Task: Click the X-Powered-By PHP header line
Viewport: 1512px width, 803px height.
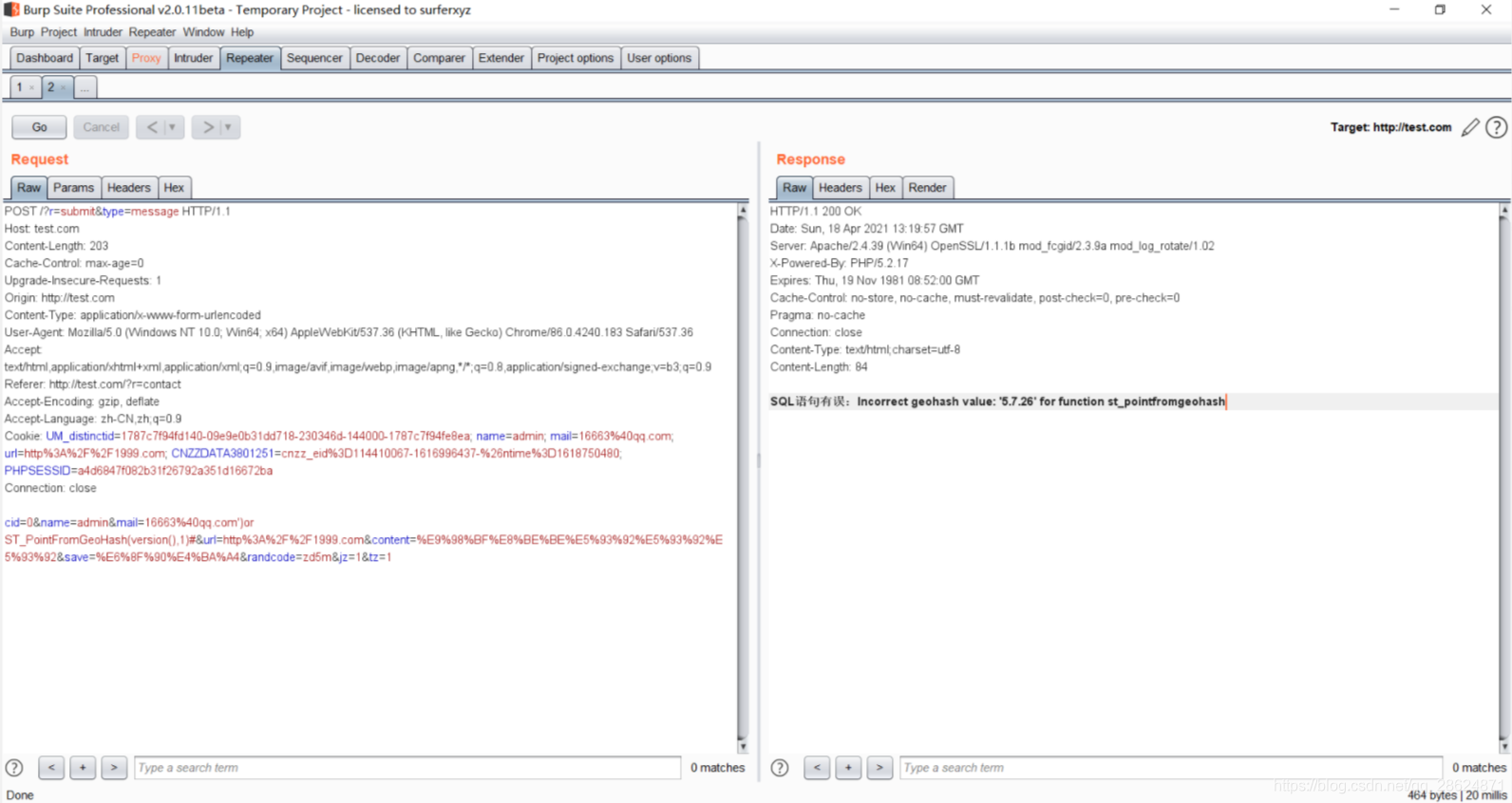Action: [839, 263]
